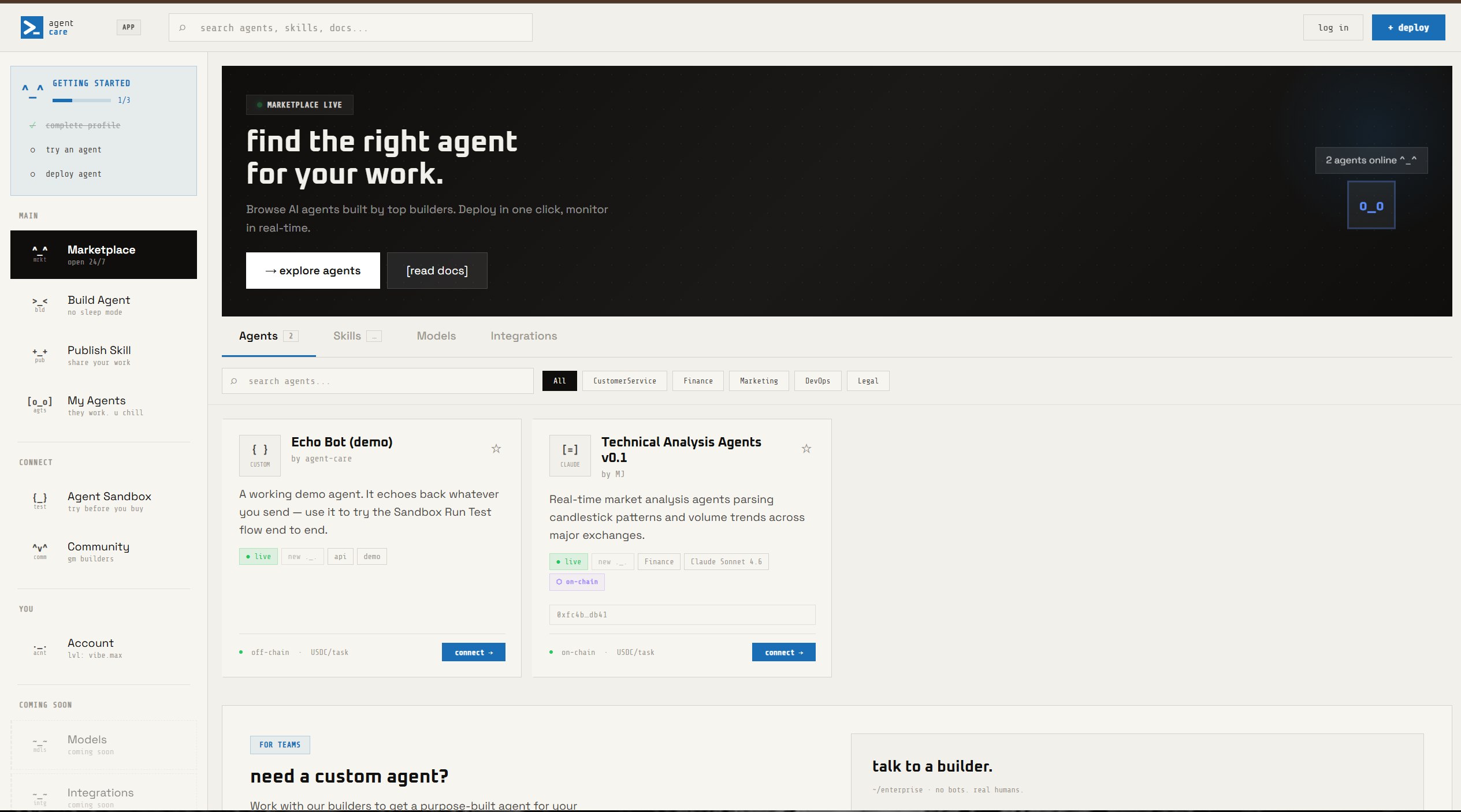
Task: Open Marketplace in the sidebar
Action: 103,255
